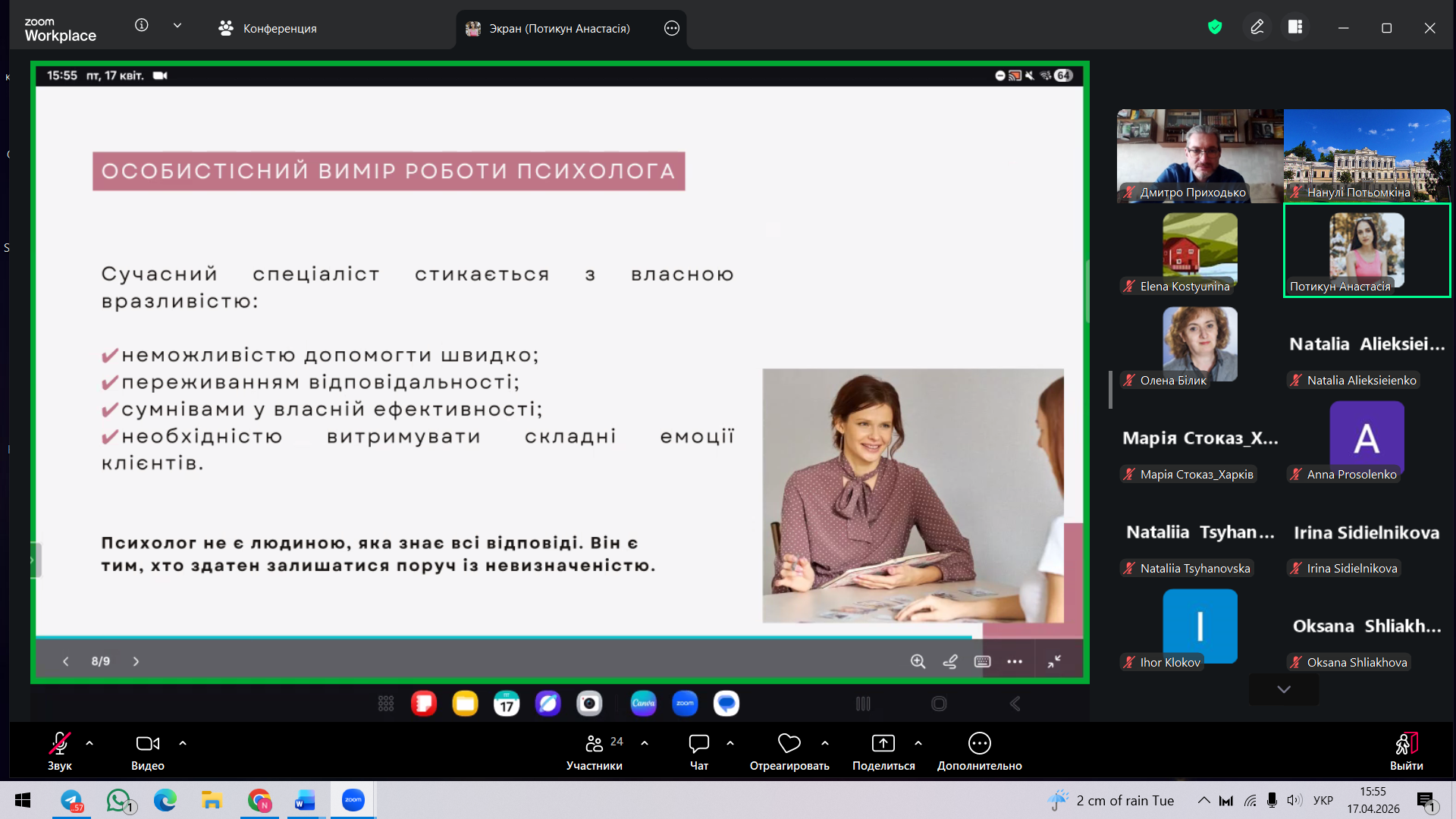Screen dimensions: 1456x819
Task: Expand video options arrow next to Video
Action: pos(183,743)
